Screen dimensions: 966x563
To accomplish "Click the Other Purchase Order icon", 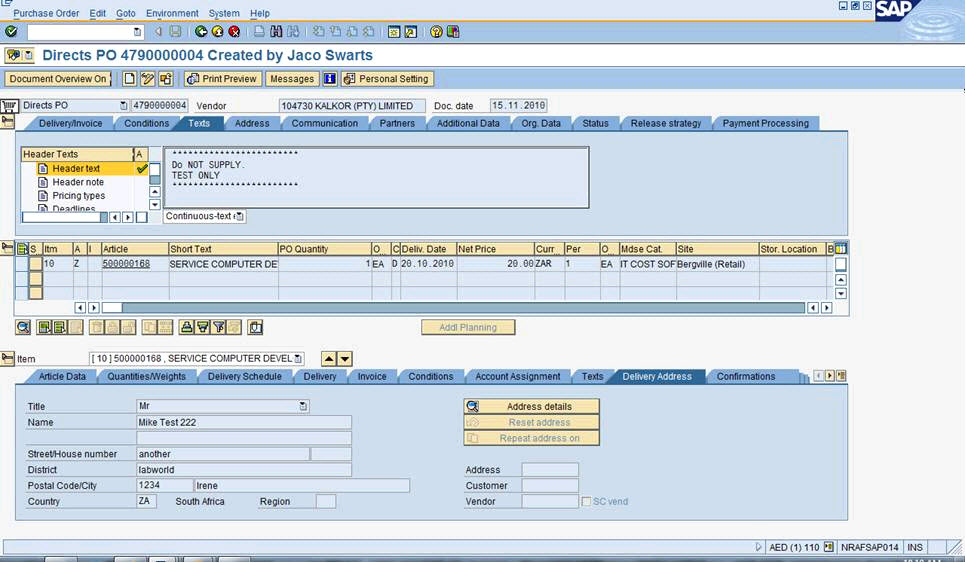I will [166, 79].
